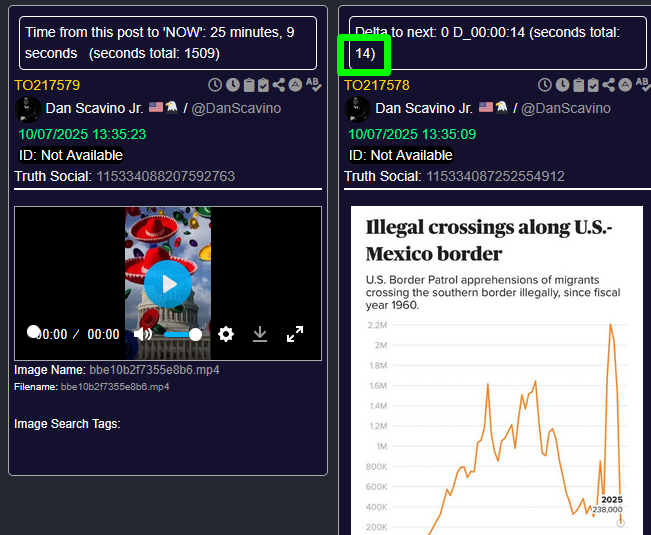Click Truth Social ID 115334088207592763
This screenshot has height=535, width=651.
(165, 176)
